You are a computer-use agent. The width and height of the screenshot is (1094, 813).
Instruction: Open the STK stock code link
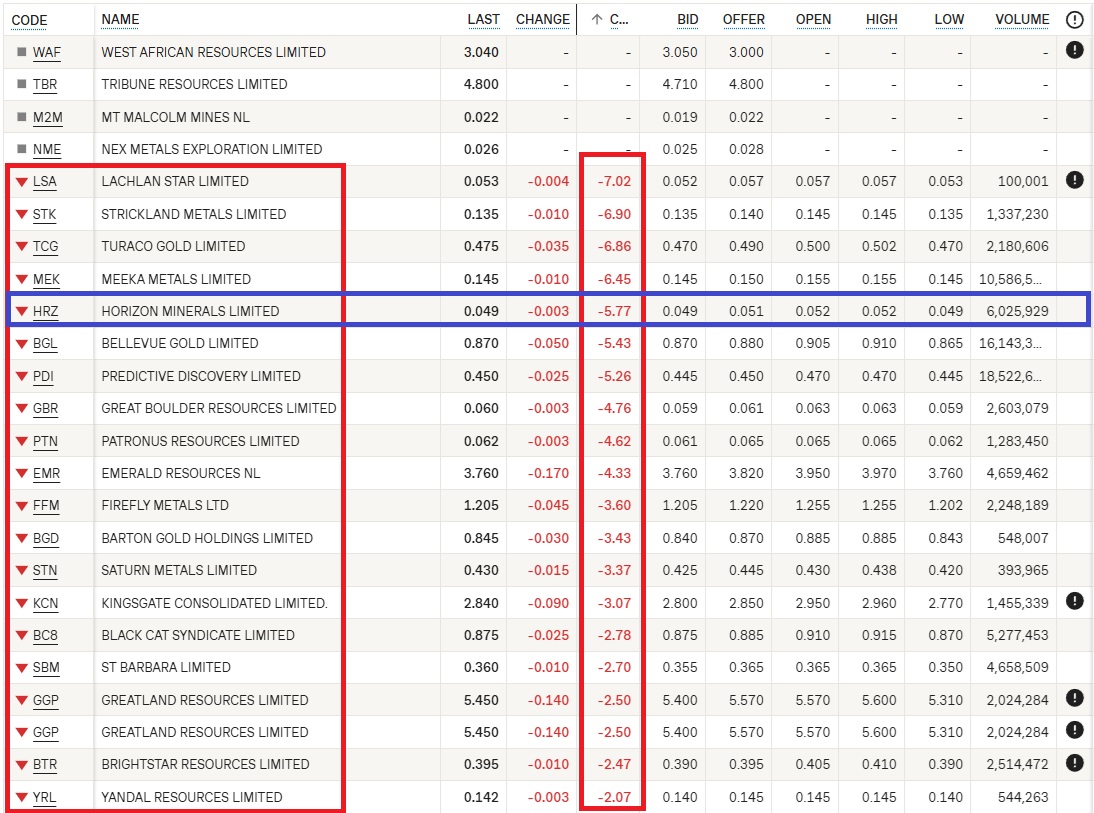(45, 214)
